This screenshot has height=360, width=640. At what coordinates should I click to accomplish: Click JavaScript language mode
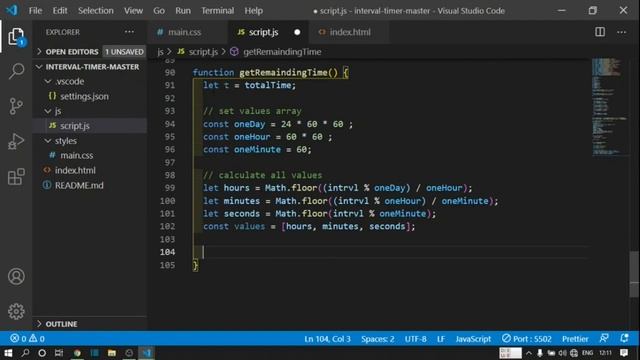coord(473,339)
